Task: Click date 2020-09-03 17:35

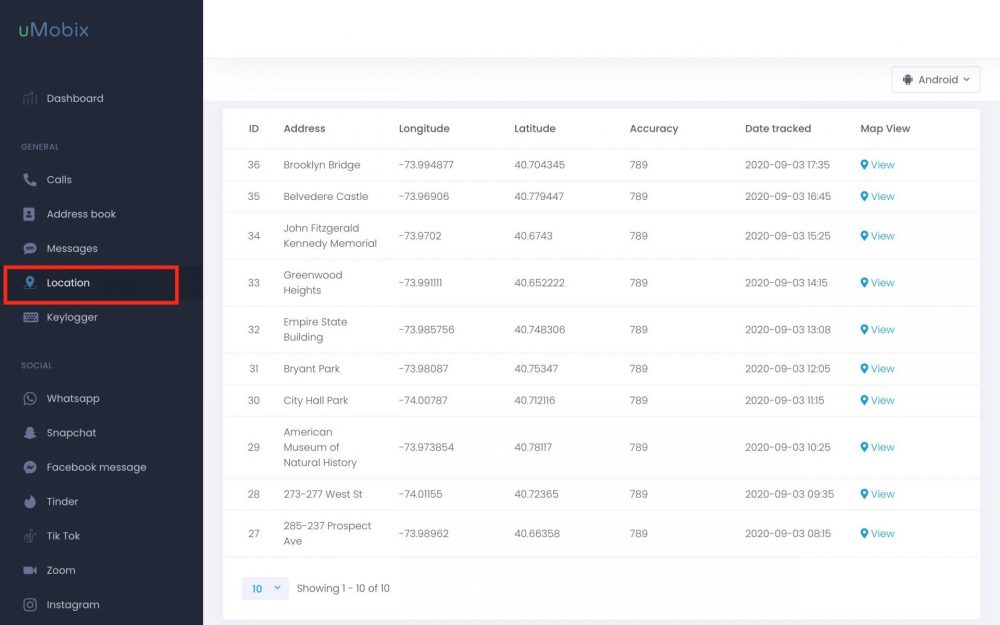Action: click(x=788, y=165)
